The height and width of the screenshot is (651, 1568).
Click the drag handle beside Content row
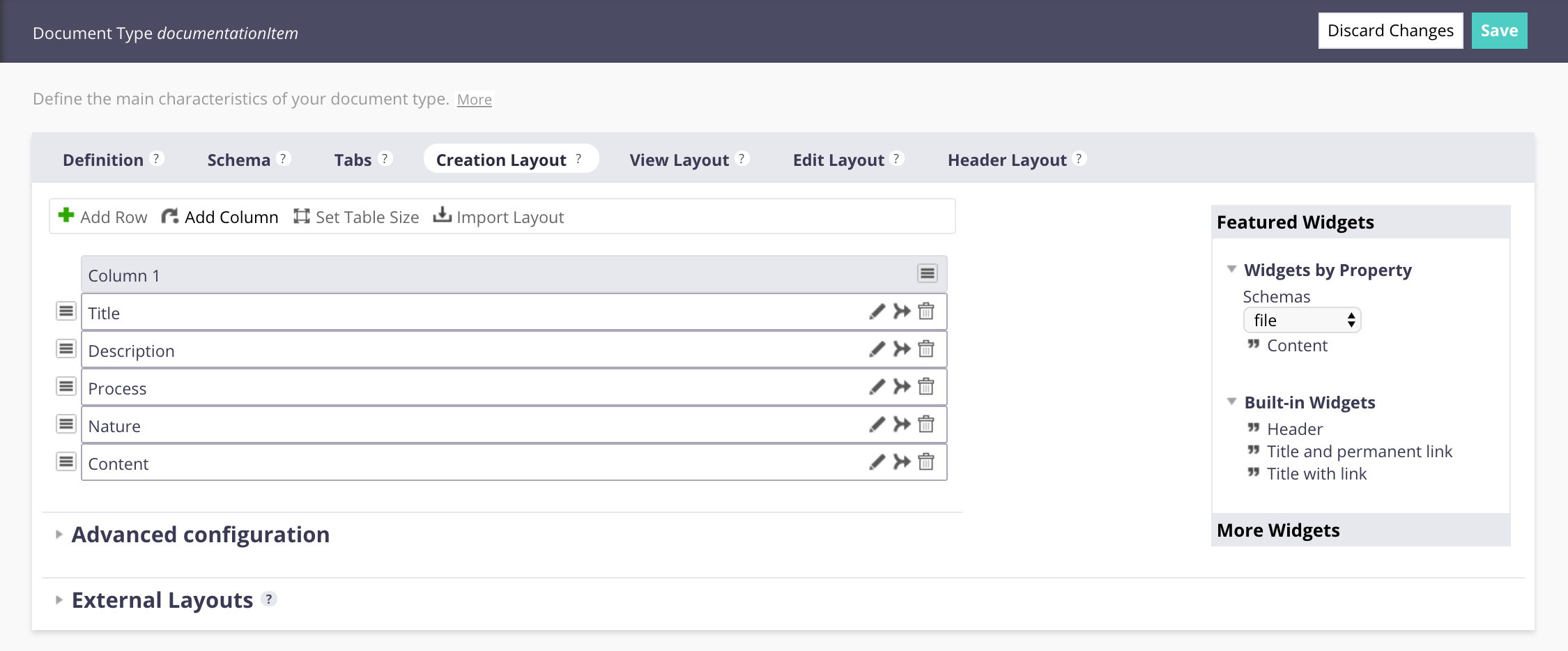point(66,461)
